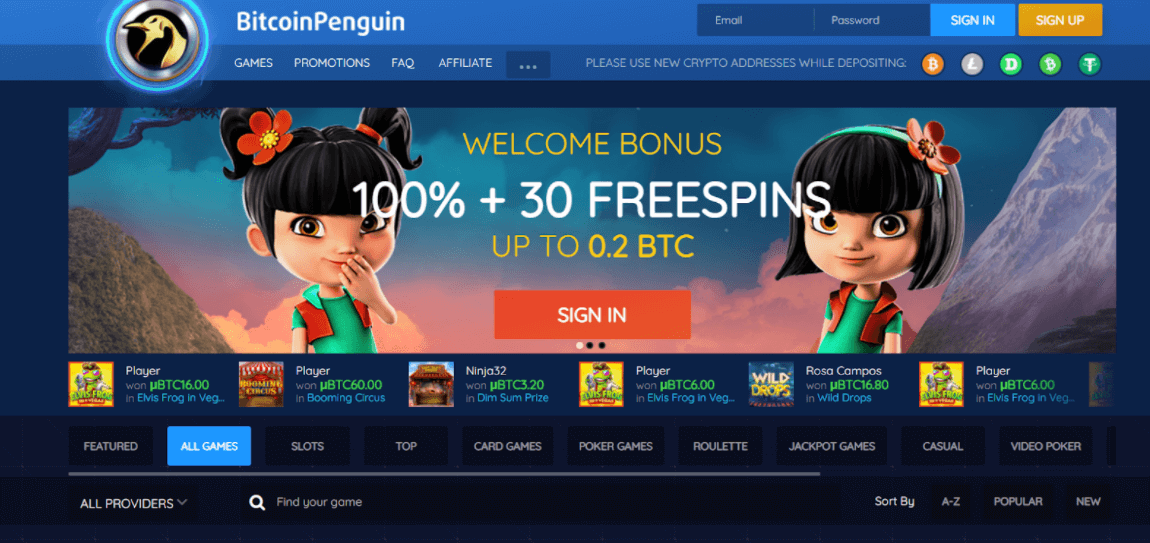Viewport: 1150px width, 543px height.
Task: Click the BitcoinPenguin penguin logo
Action: pos(157,40)
